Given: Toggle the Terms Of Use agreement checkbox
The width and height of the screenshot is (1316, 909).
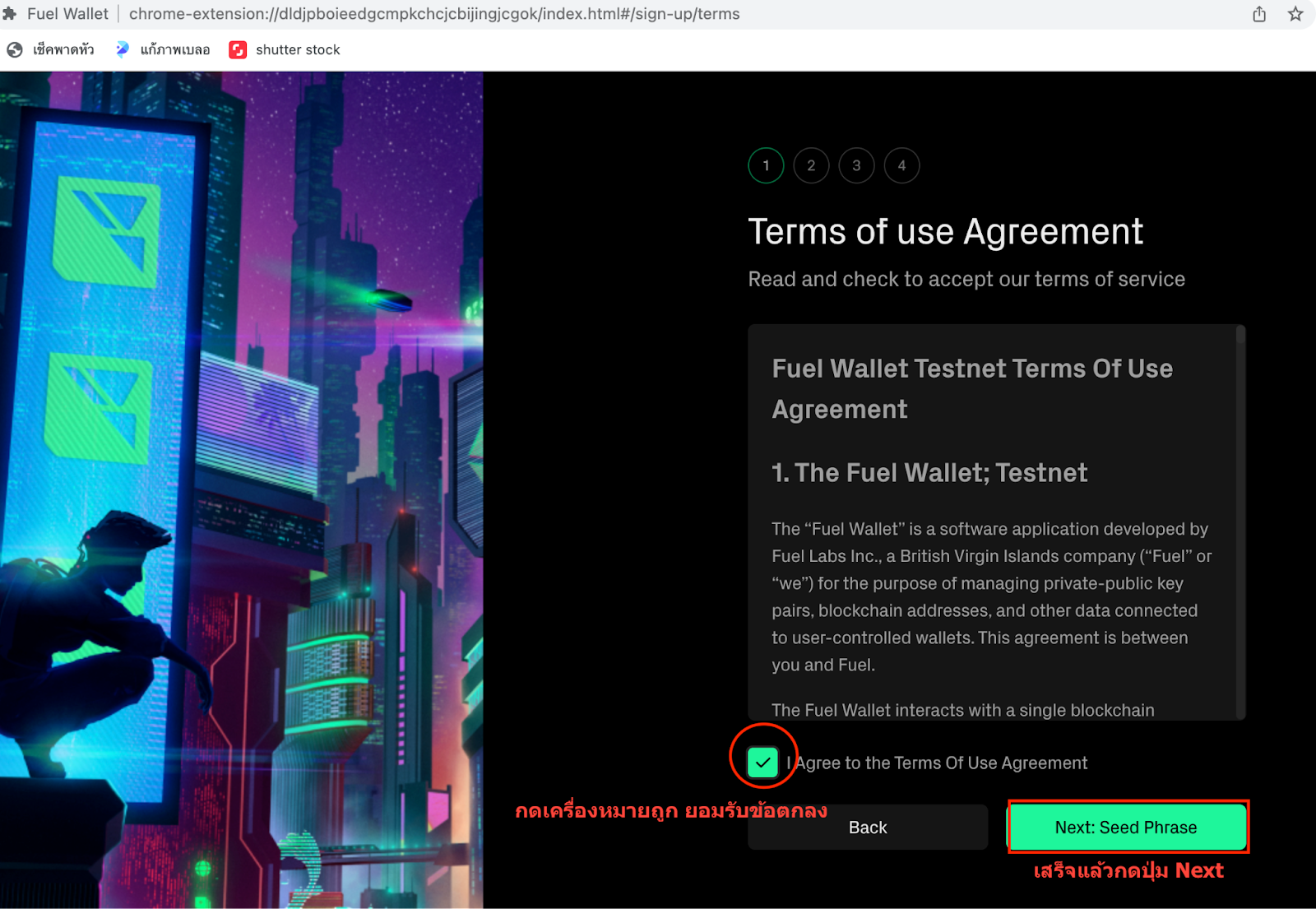Looking at the screenshot, I should point(762,763).
